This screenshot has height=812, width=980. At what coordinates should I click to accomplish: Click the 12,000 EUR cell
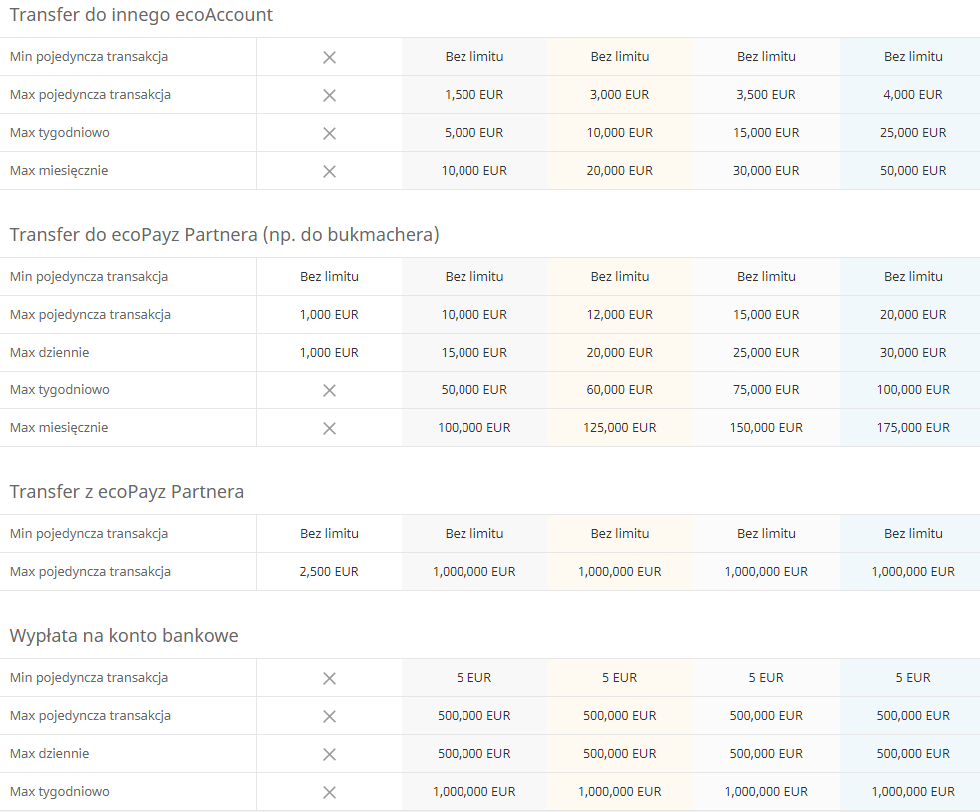[619, 315]
